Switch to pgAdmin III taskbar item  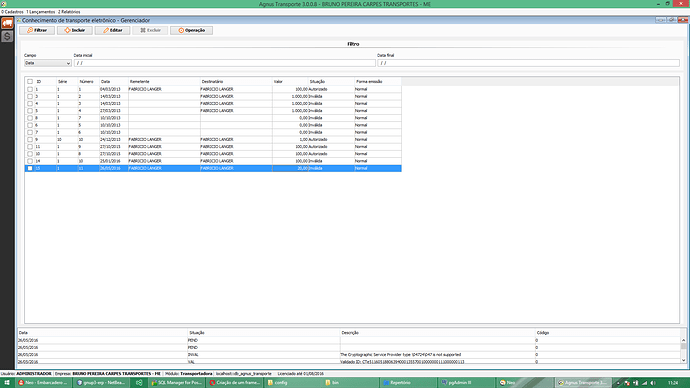[466, 383]
